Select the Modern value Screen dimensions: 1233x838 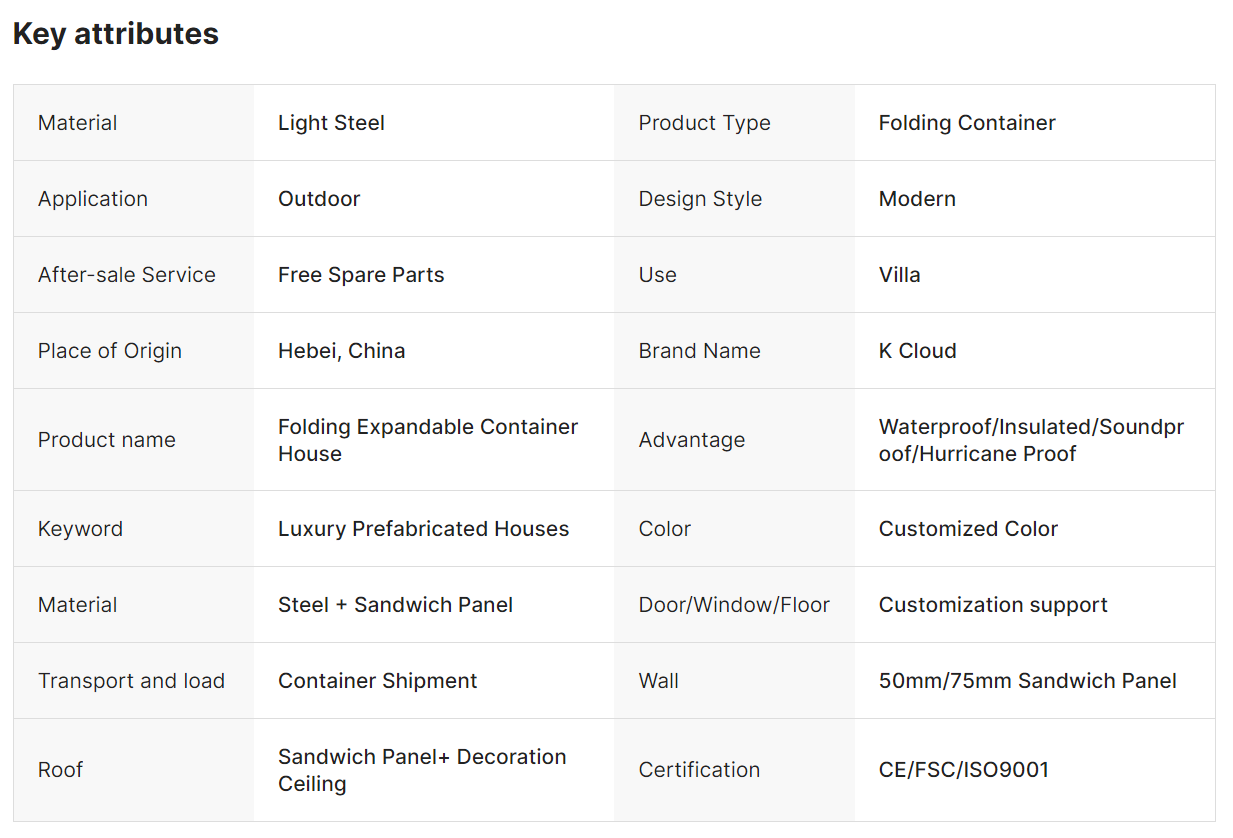pyautogui.click(x=916, y=199)
